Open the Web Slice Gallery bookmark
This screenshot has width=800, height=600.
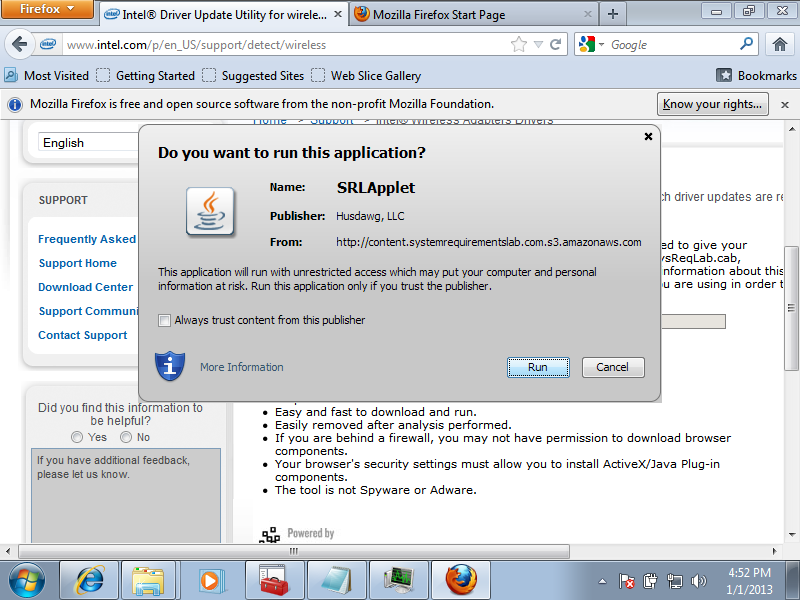click(366, 76)
